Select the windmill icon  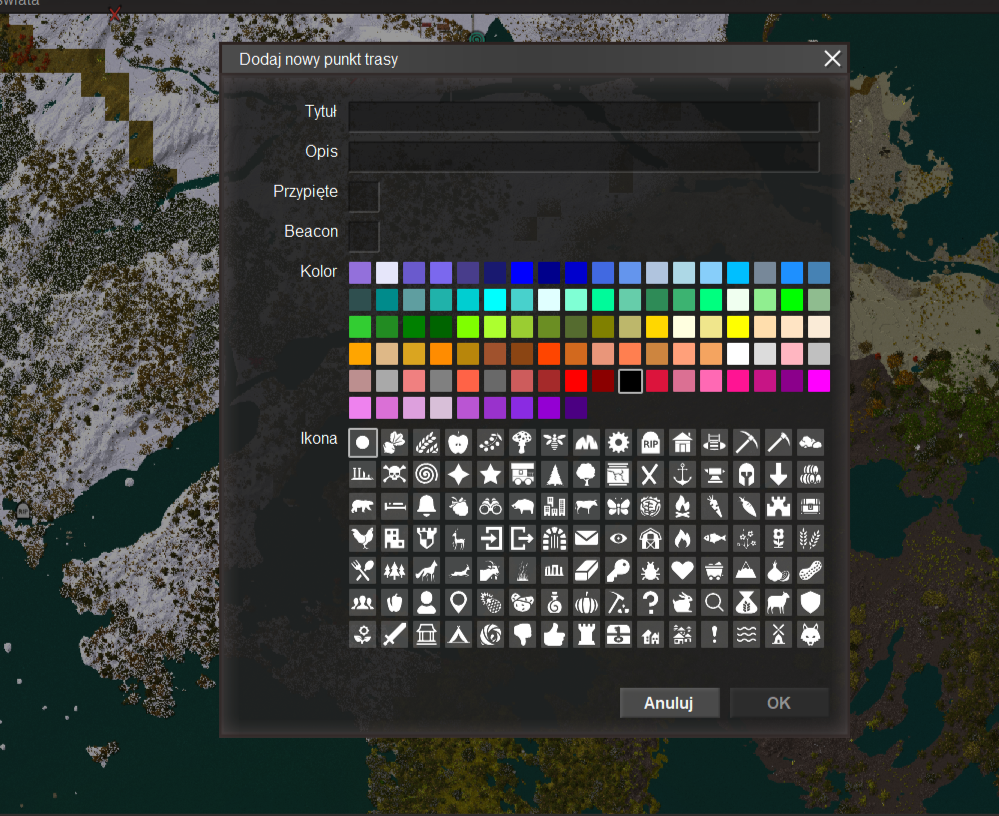point(778,633)
